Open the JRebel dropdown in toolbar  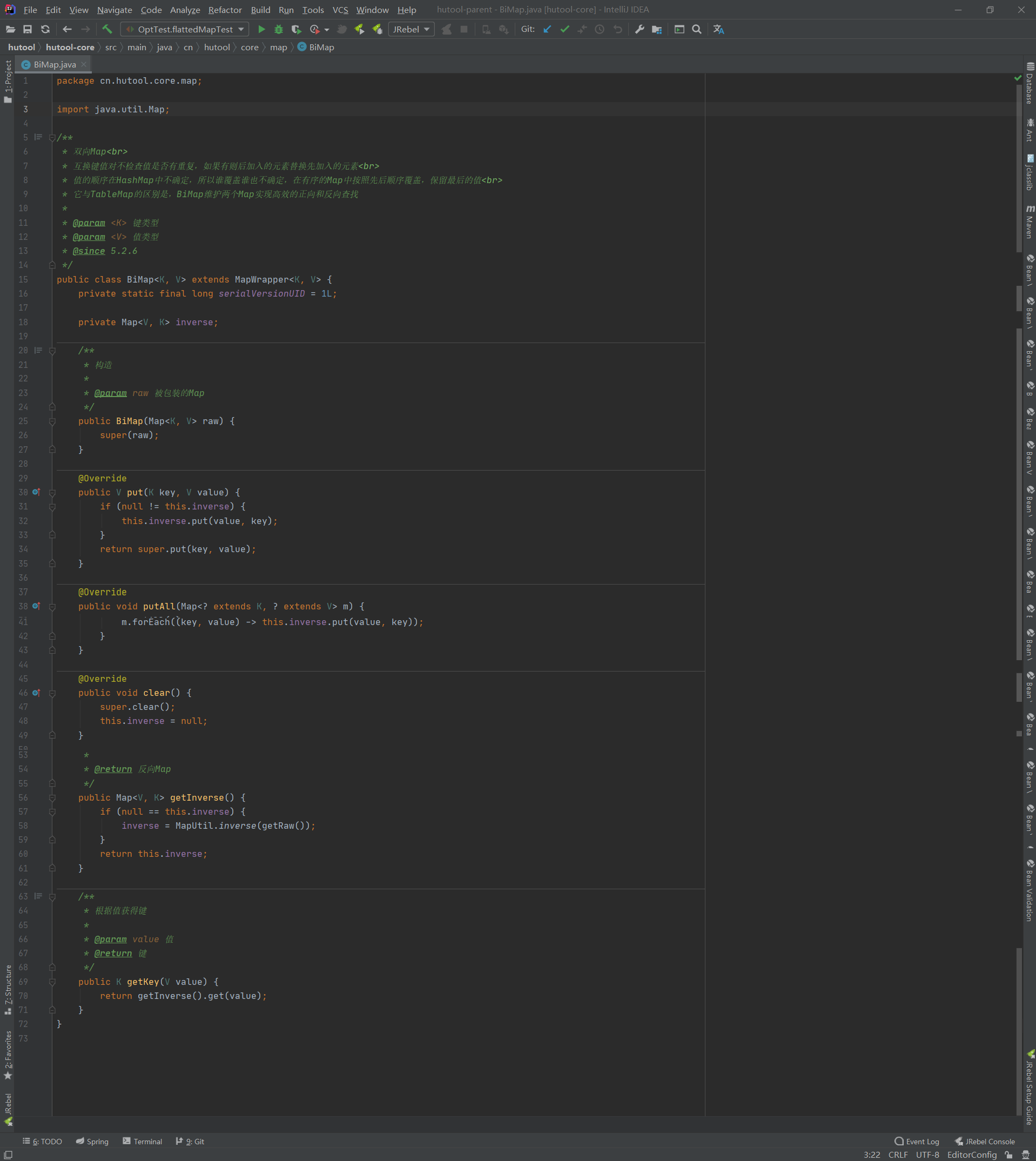click(411, 29)
